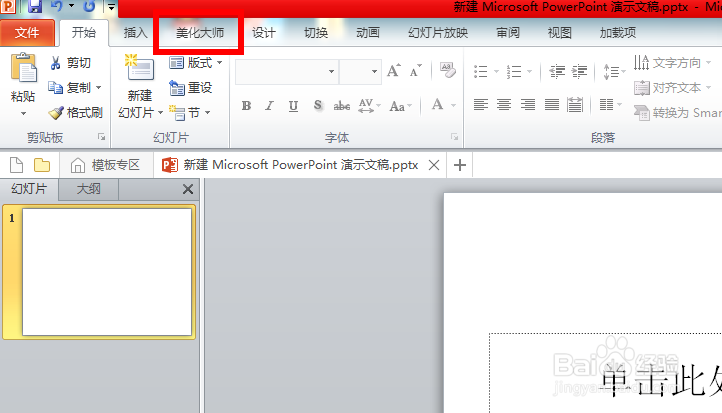This screenshot has height=413, width=722.
Task: Click the Paste clipboard icon
Action: click(23, 68)
